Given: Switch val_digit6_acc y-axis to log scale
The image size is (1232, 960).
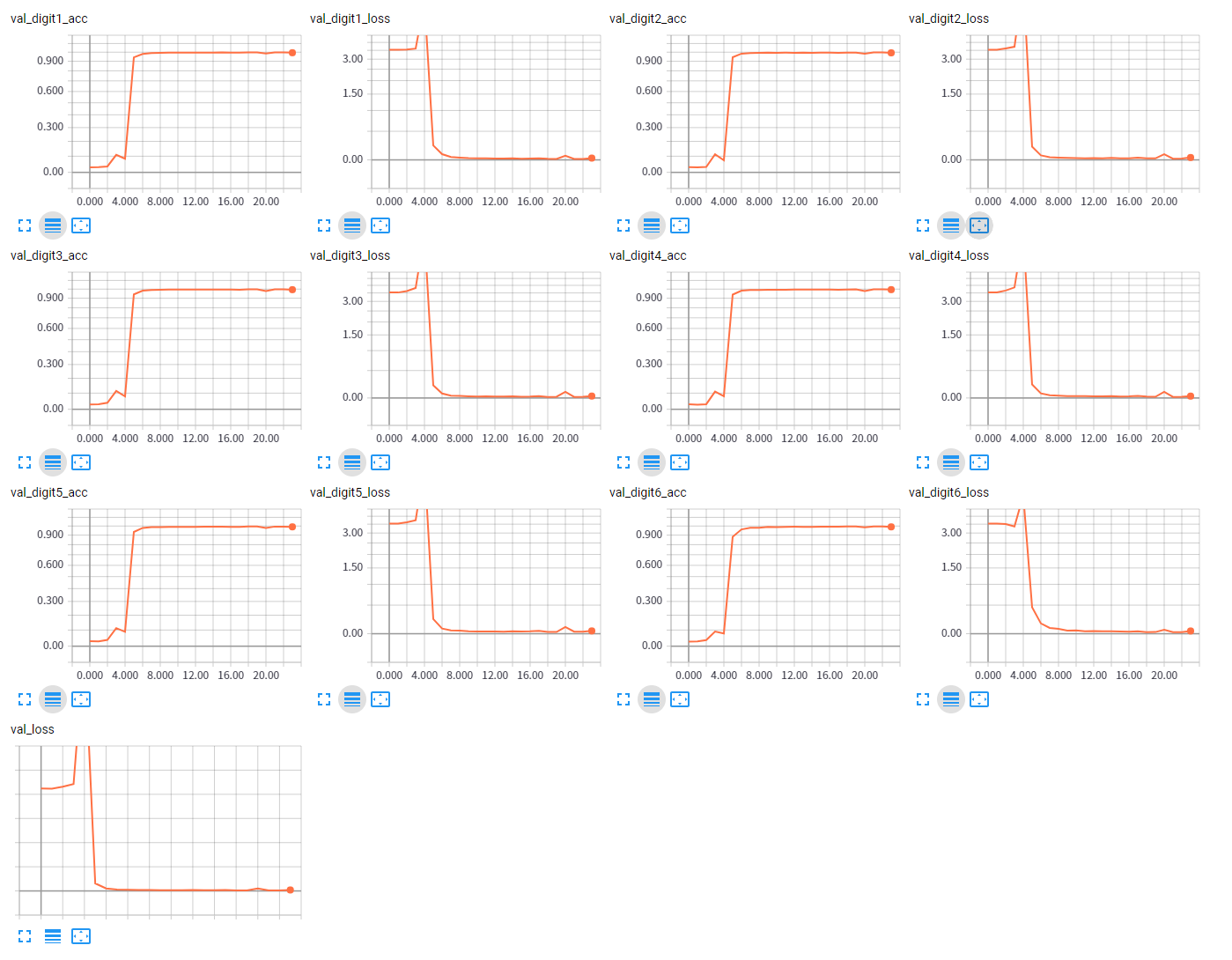Looking at the screenshot, I should [652, 699].
